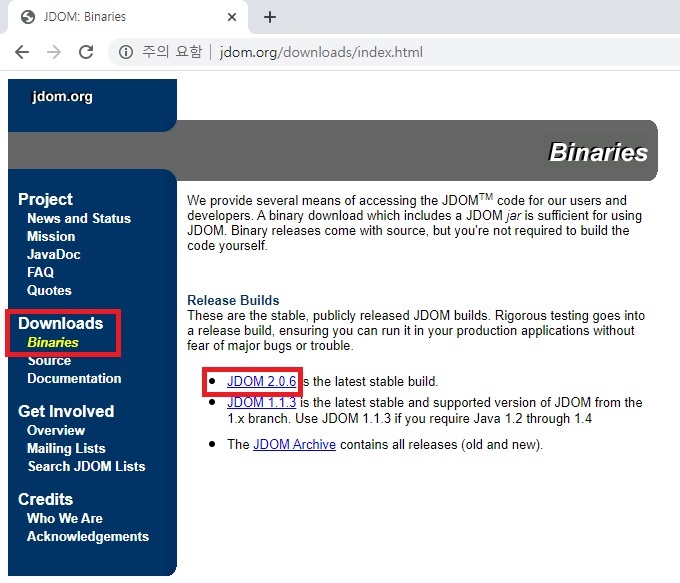Select the JDOM: Binaries browser tab
This screenshot has height=583, width=680.
click(126, 17)
